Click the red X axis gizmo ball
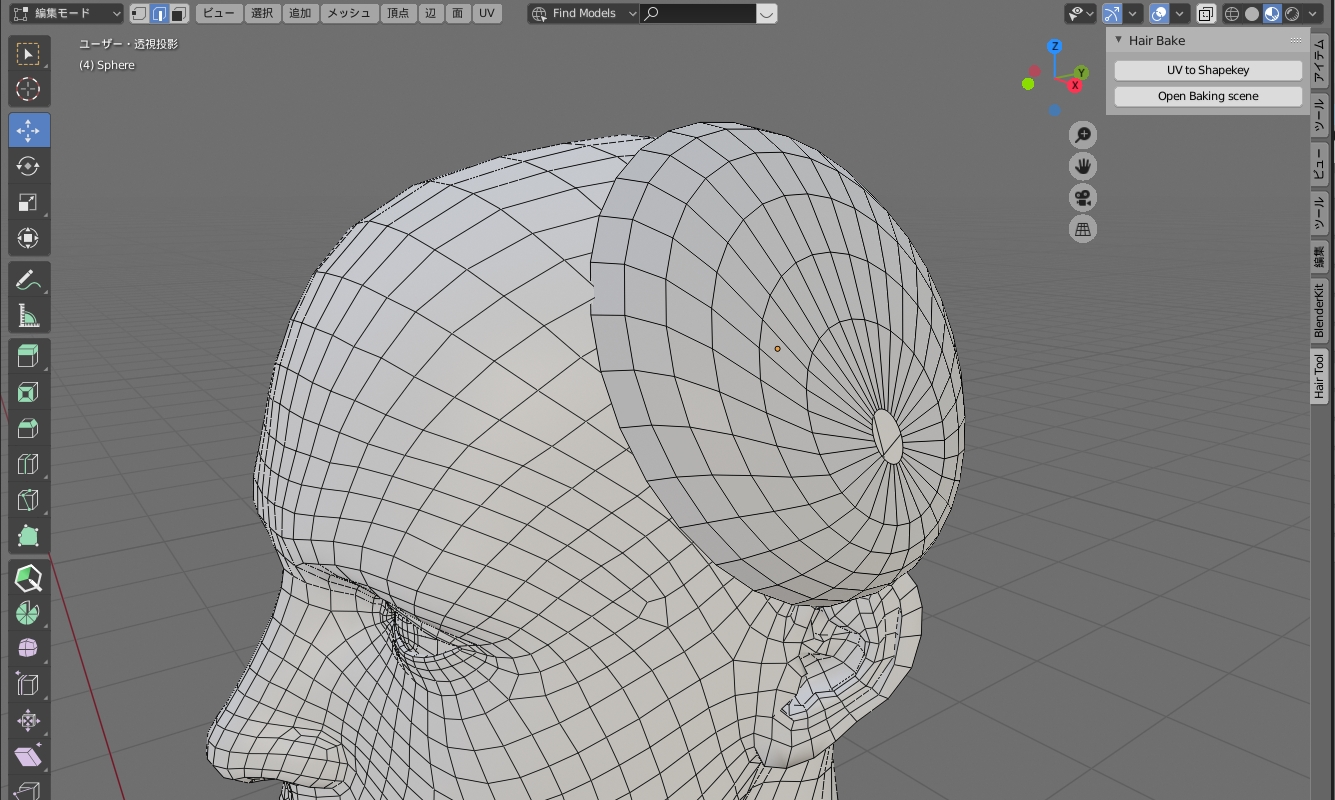This screenshot has width=1335, height=800. [1075, 86]
